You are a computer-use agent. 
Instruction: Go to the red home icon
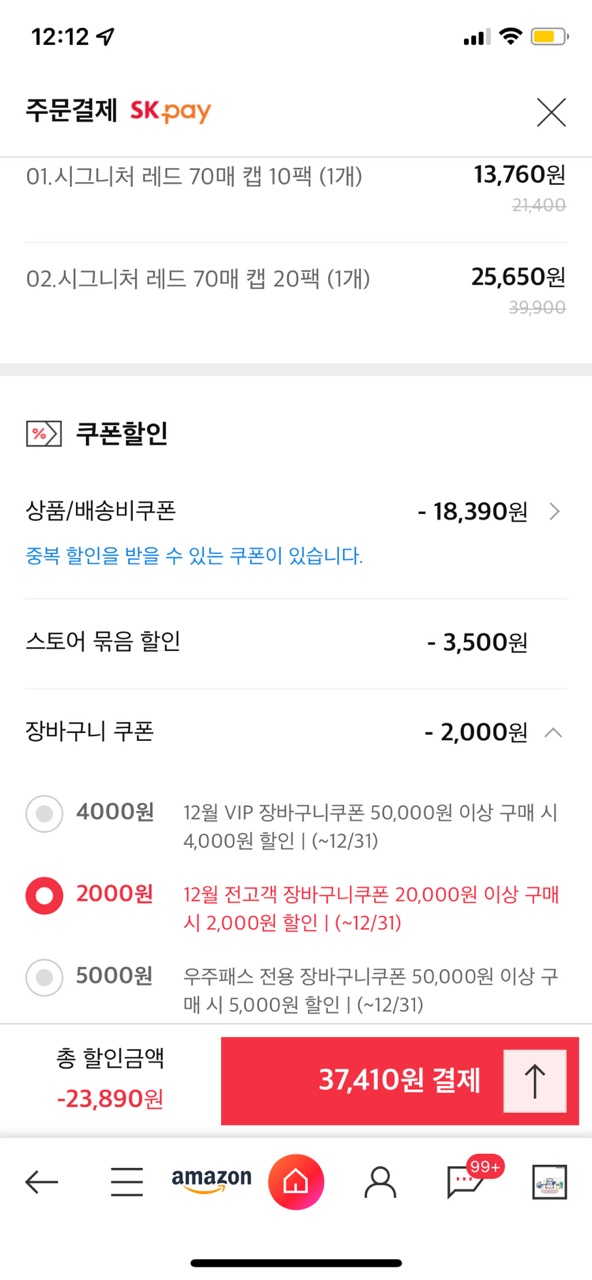[296, 1183]
